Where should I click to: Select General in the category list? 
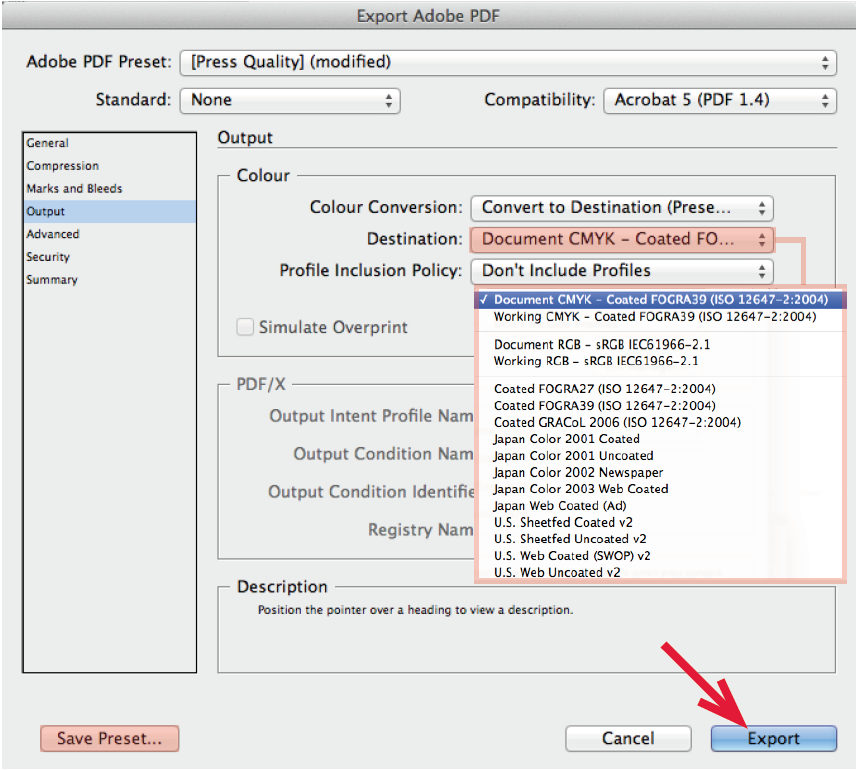(x=109, y=143)
